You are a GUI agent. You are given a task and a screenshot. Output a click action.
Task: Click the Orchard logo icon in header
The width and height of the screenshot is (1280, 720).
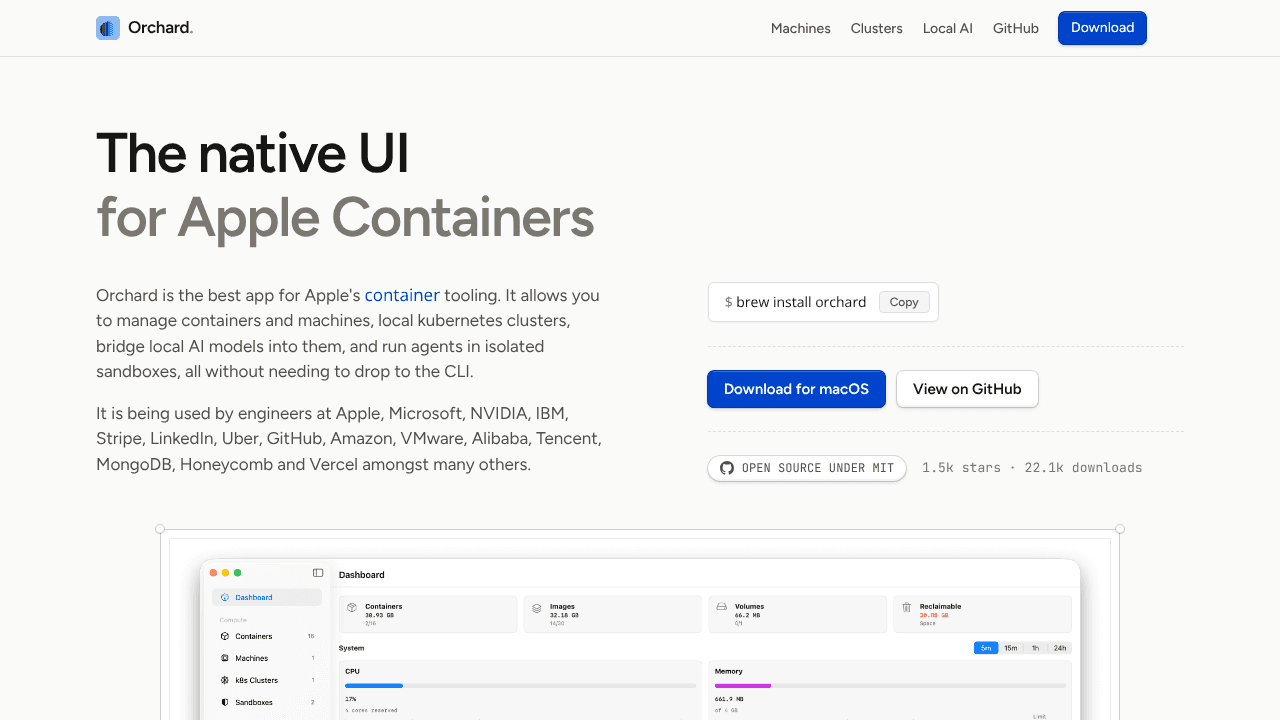[108, 28]
